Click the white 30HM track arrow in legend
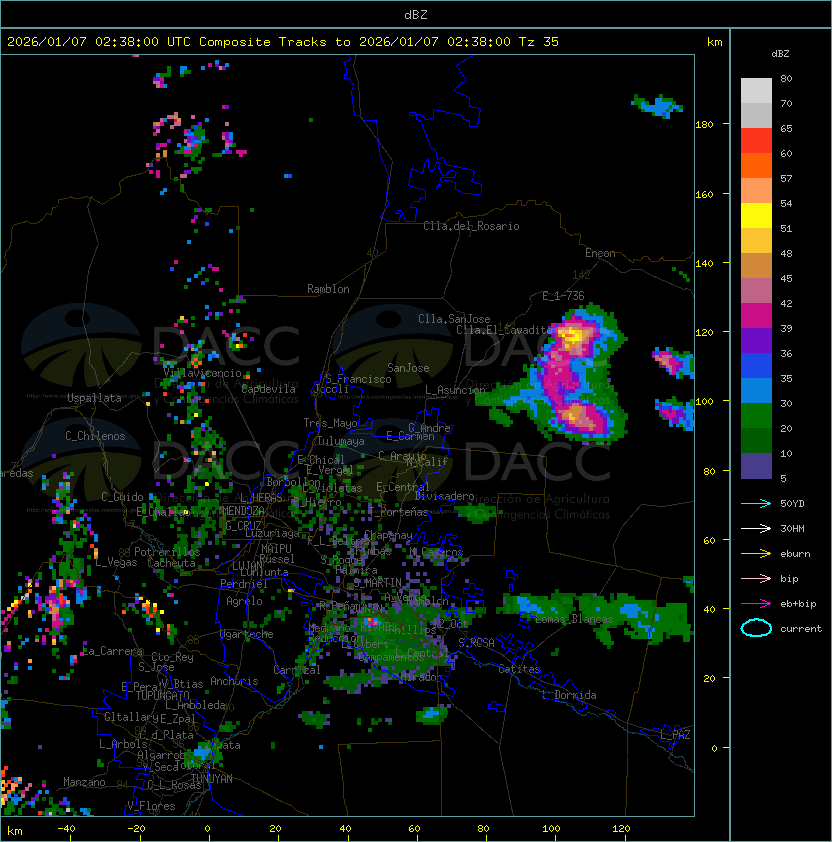Image resolution: width=832 pixels, height=842 pixels. tap(756, 528)
